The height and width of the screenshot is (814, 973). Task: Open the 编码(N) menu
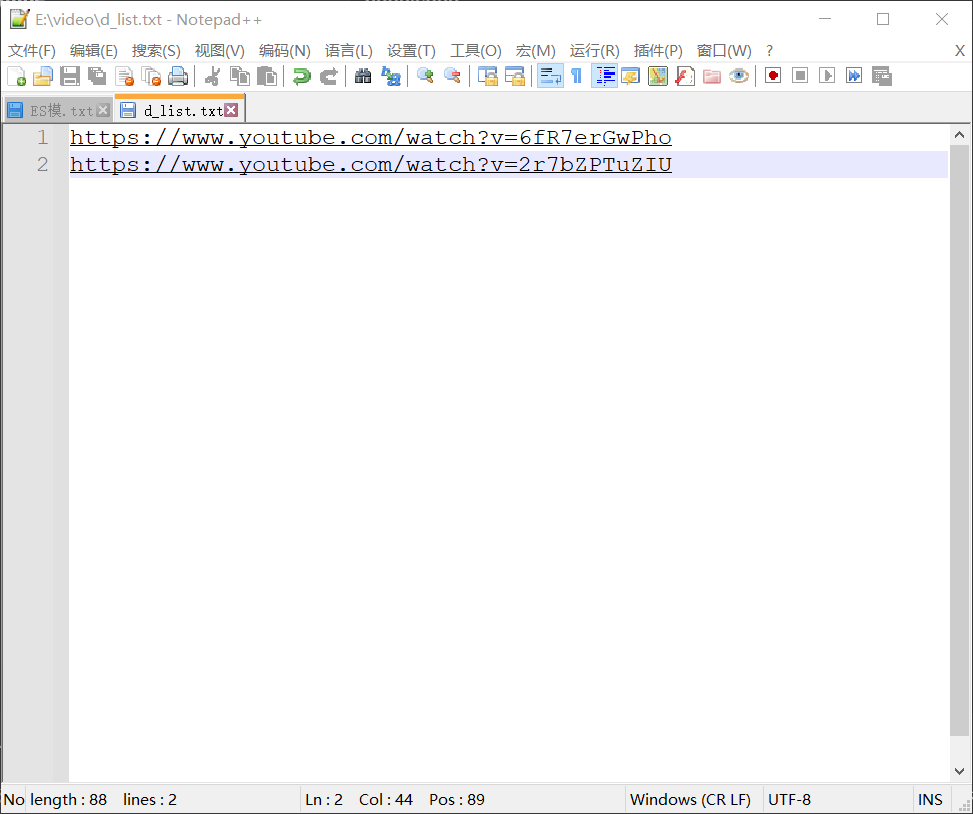pyautogui.click(x=285, y=51)
